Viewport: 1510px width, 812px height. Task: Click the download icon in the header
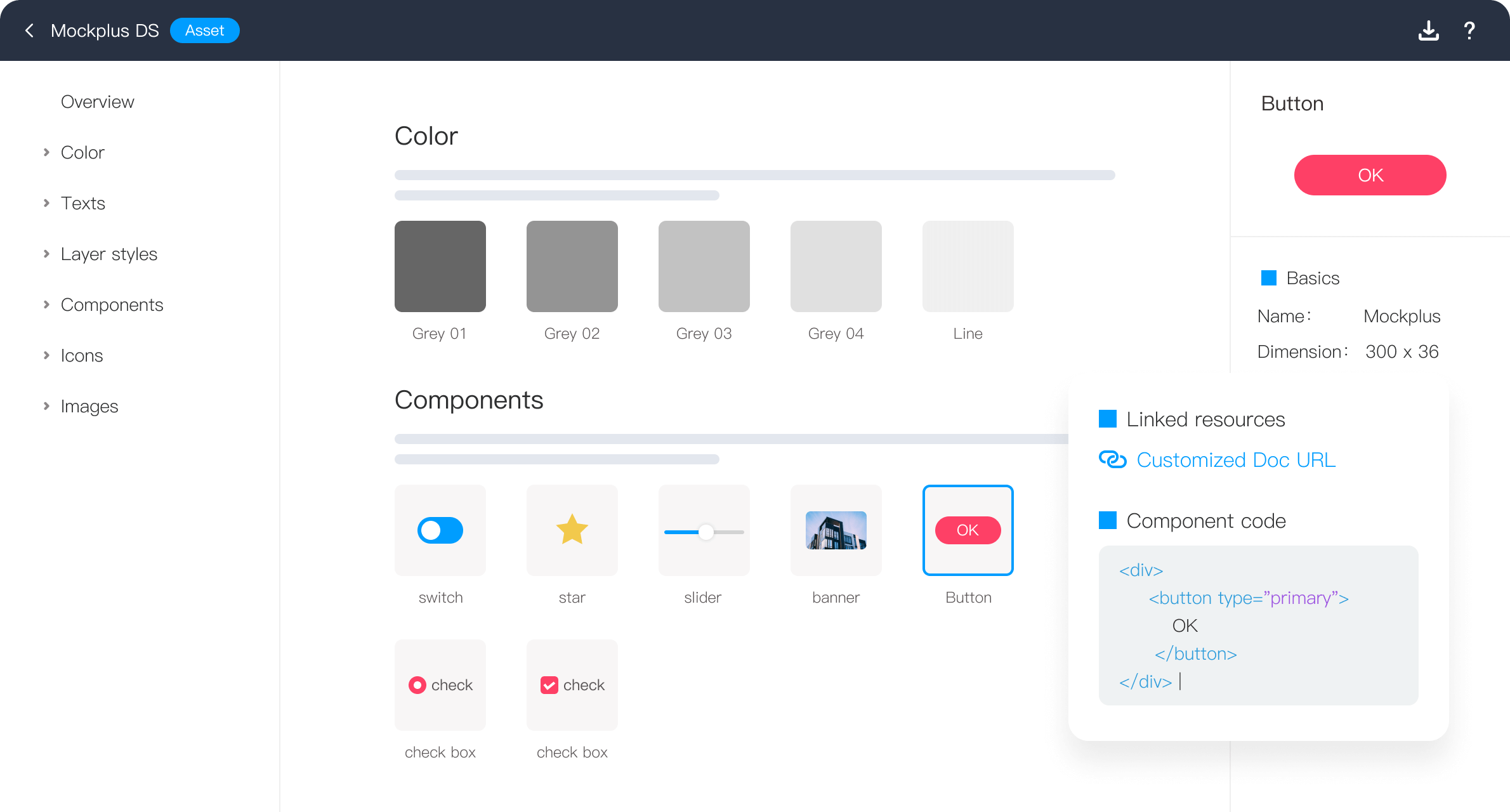(1428, 30)
